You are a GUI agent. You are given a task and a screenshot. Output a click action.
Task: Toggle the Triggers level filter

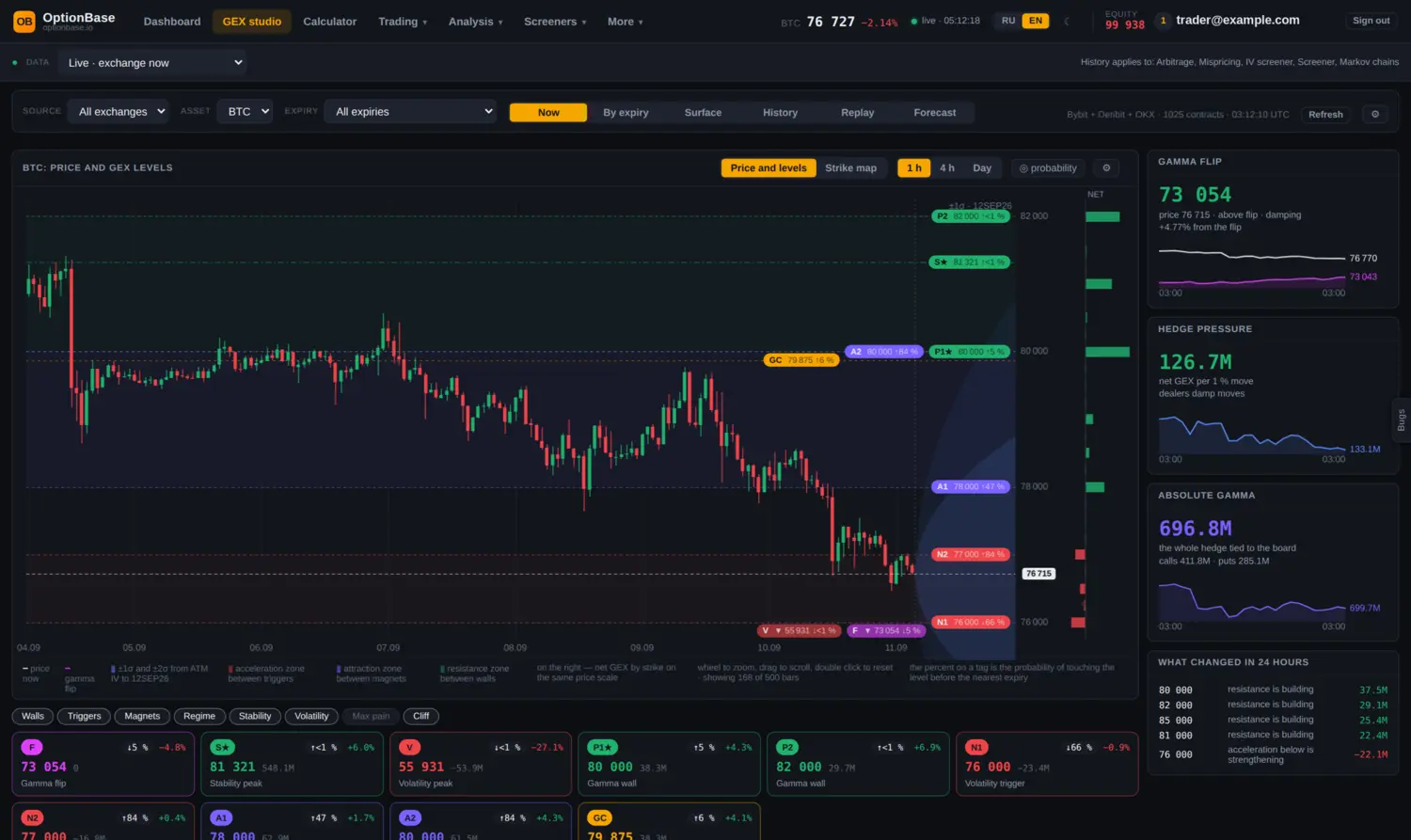point(85,716)
